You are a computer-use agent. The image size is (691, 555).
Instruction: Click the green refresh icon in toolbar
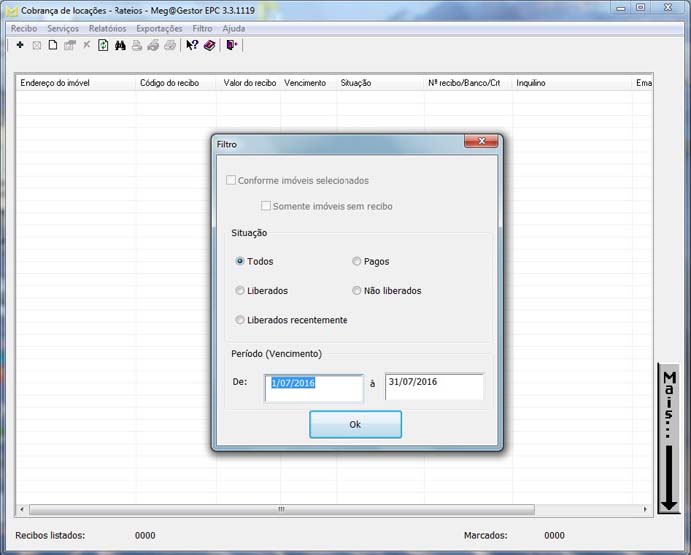(x=103, y=45)
